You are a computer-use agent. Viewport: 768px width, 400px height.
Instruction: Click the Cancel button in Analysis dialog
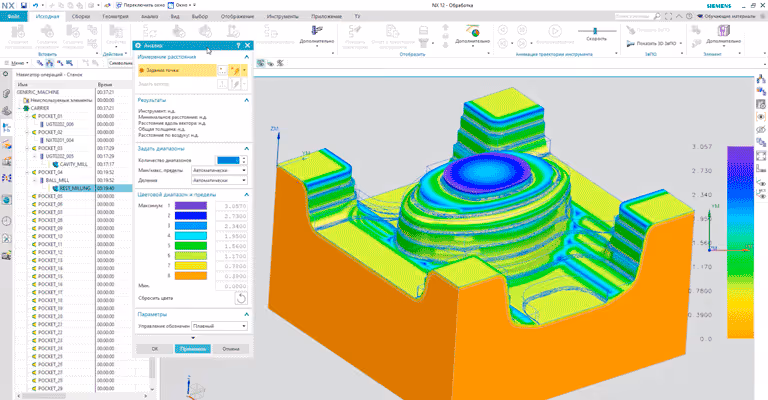(231, 349)
